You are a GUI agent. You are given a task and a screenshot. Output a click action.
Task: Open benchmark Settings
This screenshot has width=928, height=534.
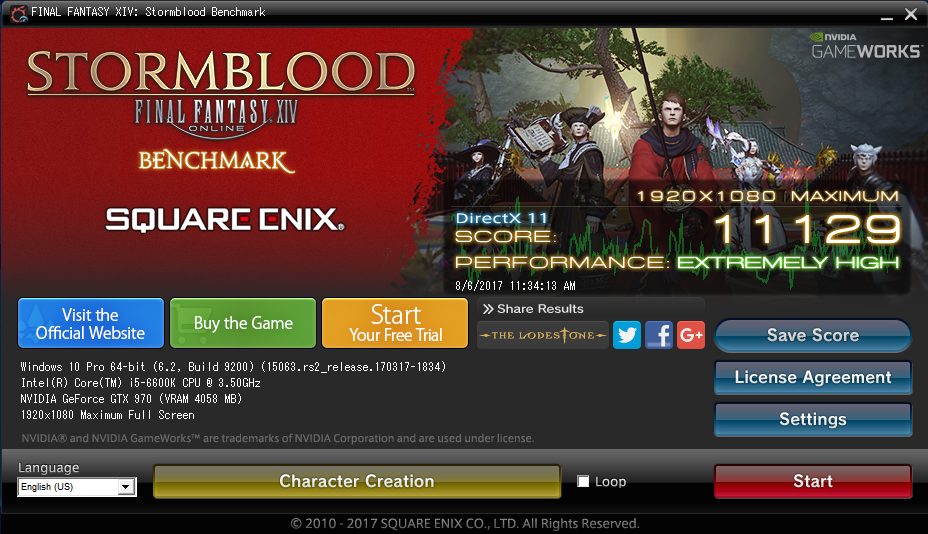click(813, 420)
